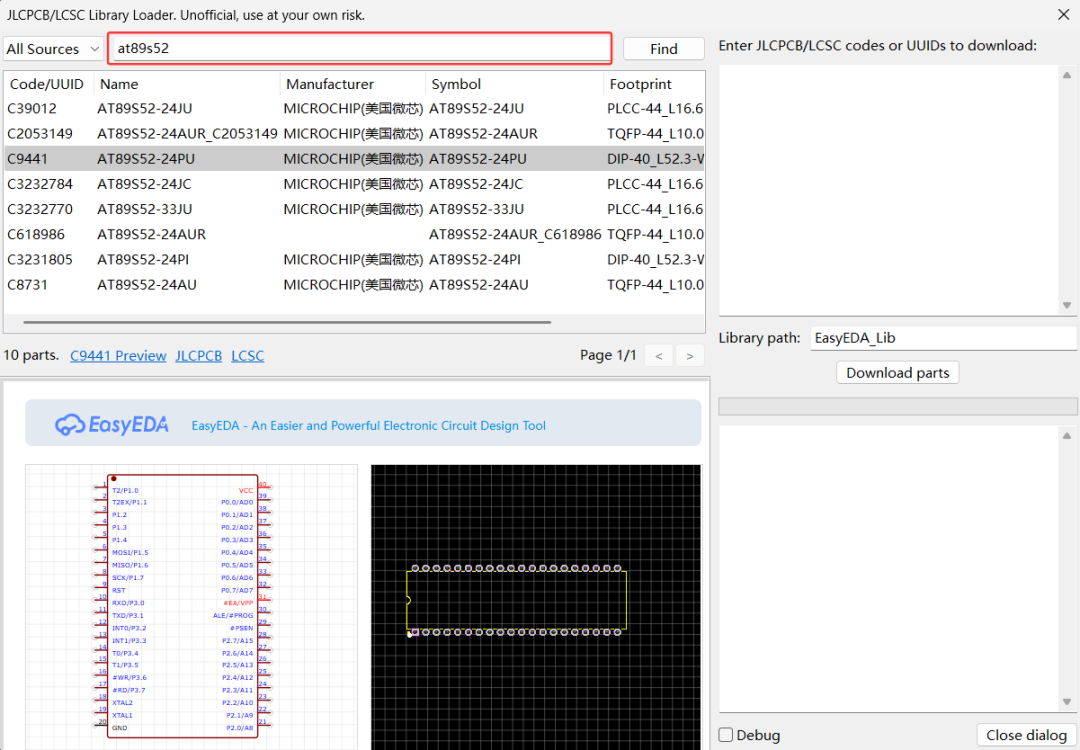The width and height of the screenshot is (1080, 750).
Task: Click the DIP-40 footprint preview thumbnail
Action: [536, 606]
